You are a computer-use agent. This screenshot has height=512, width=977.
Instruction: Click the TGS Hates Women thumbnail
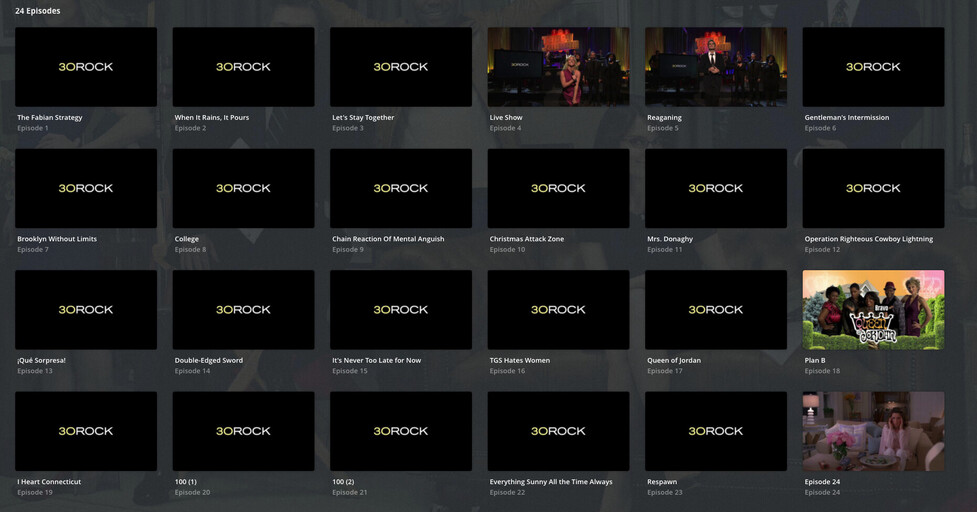pyautogui.click(x=558, y=310)
